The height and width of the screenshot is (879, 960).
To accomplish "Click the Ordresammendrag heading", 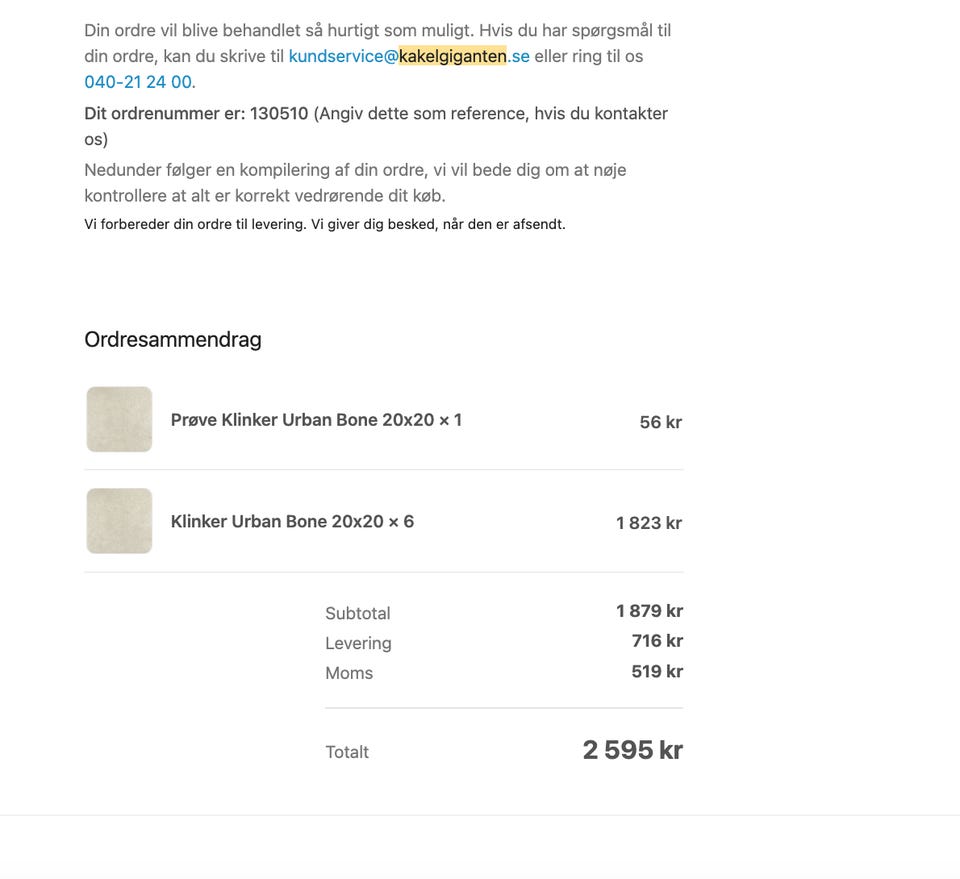I will (173, 339).
